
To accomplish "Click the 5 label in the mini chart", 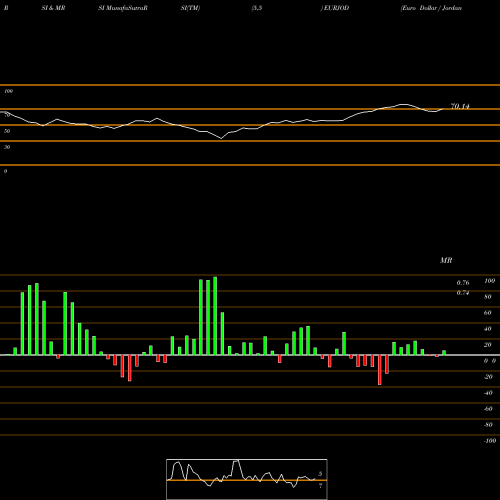I will pyautogui.click(x=320, y=474).
